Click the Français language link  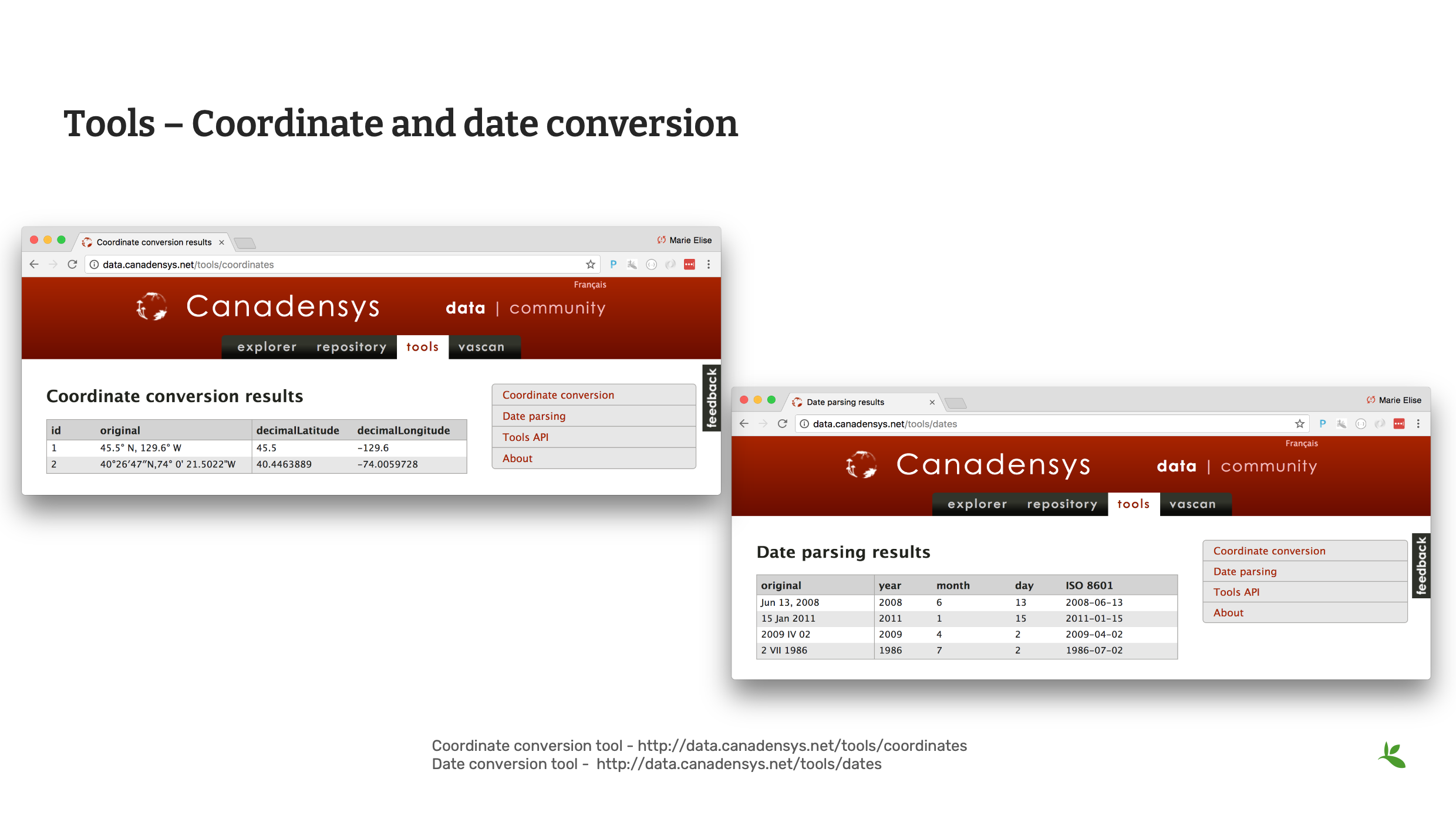589,284
